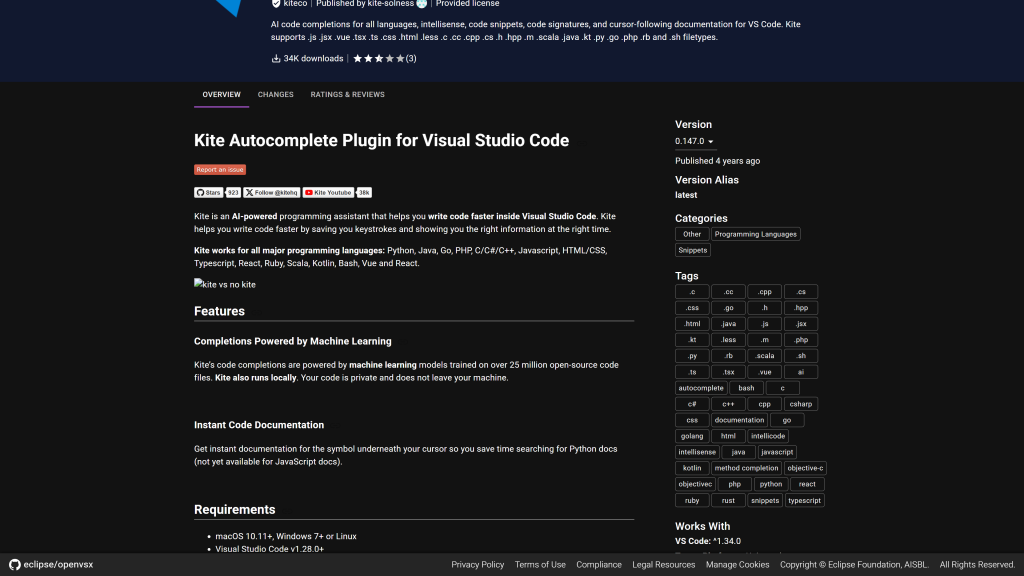Click the typescript tag
The image size is (1024, 576).
(805, 501)
